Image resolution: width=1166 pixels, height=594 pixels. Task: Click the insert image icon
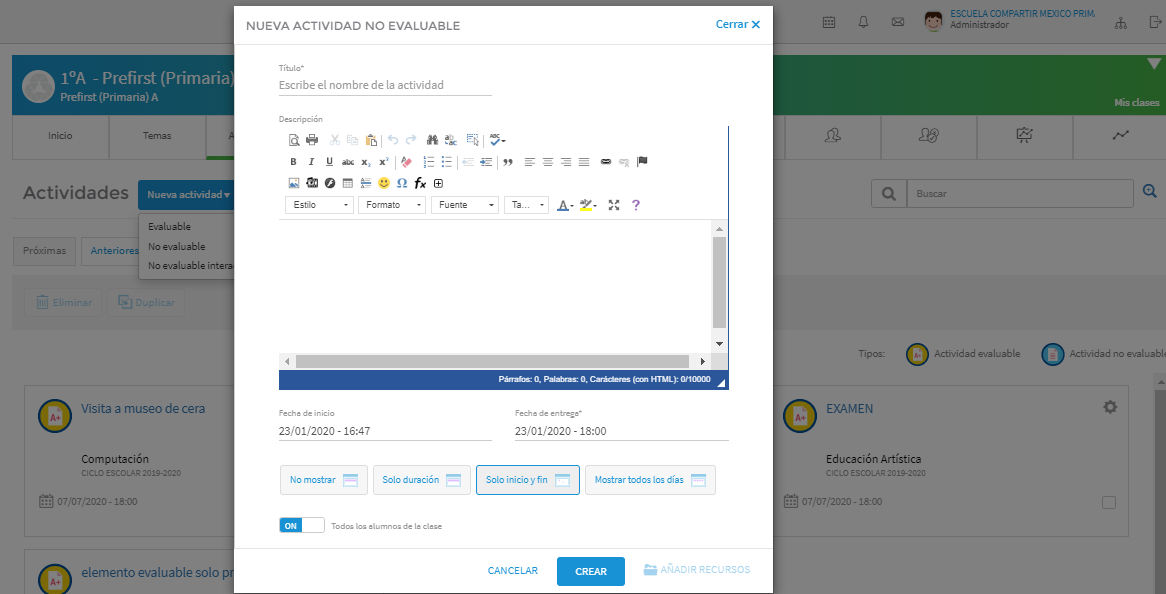point(294,183)
